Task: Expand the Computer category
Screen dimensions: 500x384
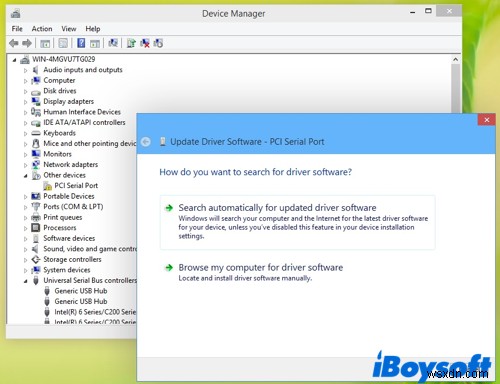Action: coord(26,81)
